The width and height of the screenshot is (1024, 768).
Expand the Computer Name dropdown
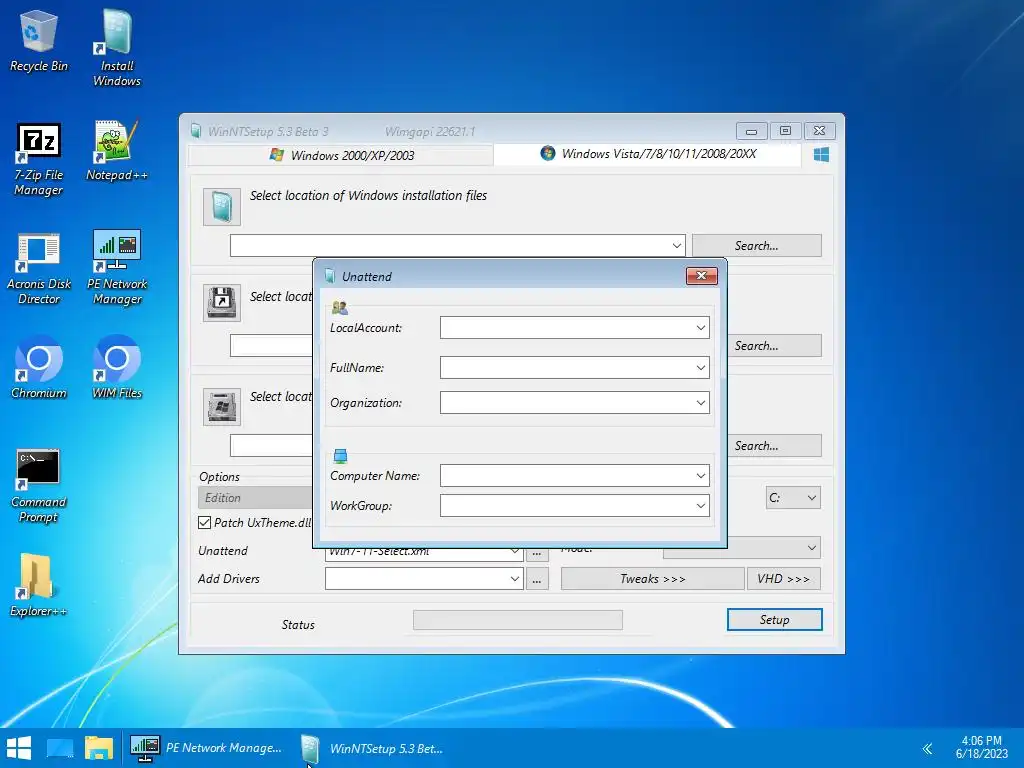(x=700, y=476)
